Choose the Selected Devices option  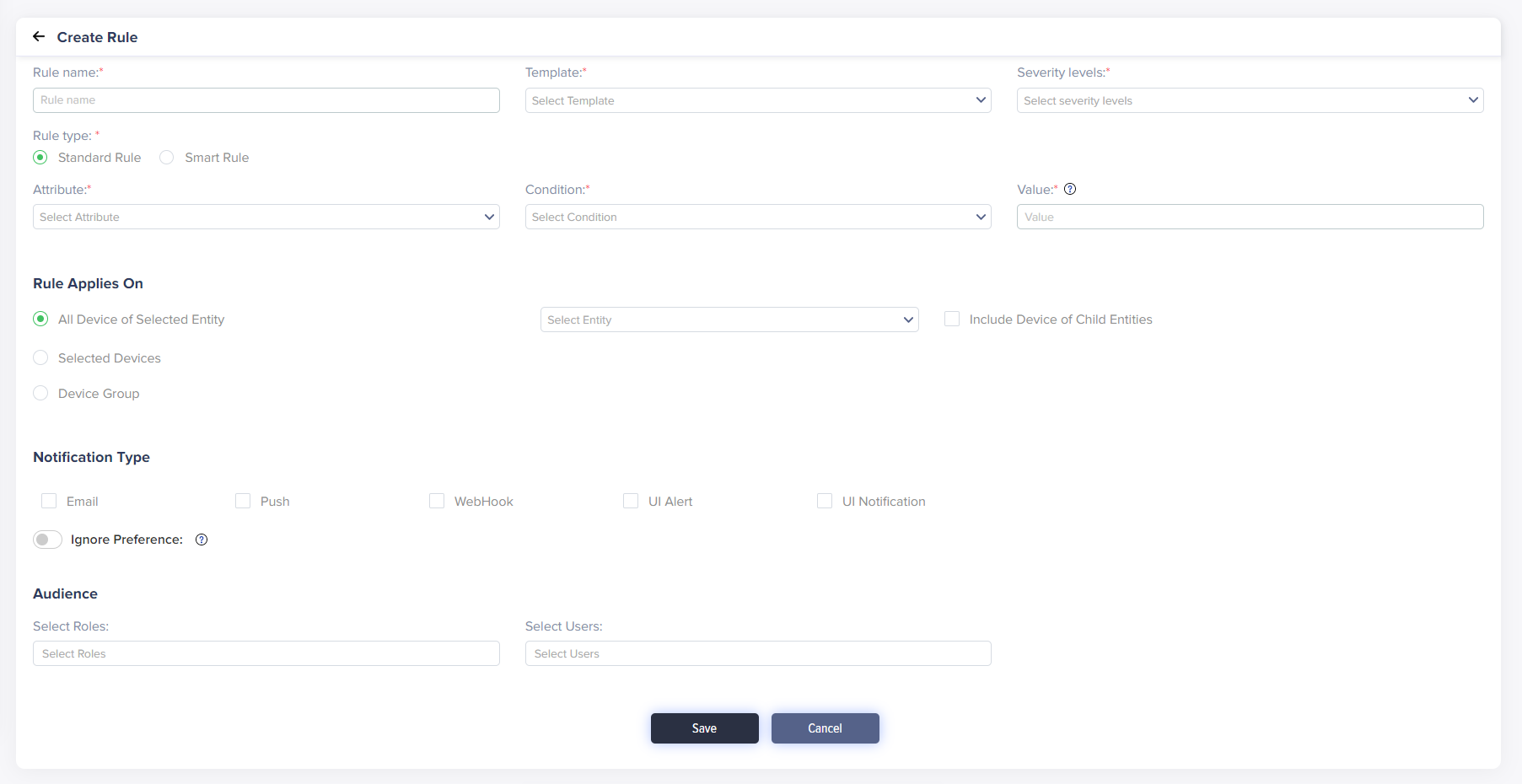tap(40, 357)
